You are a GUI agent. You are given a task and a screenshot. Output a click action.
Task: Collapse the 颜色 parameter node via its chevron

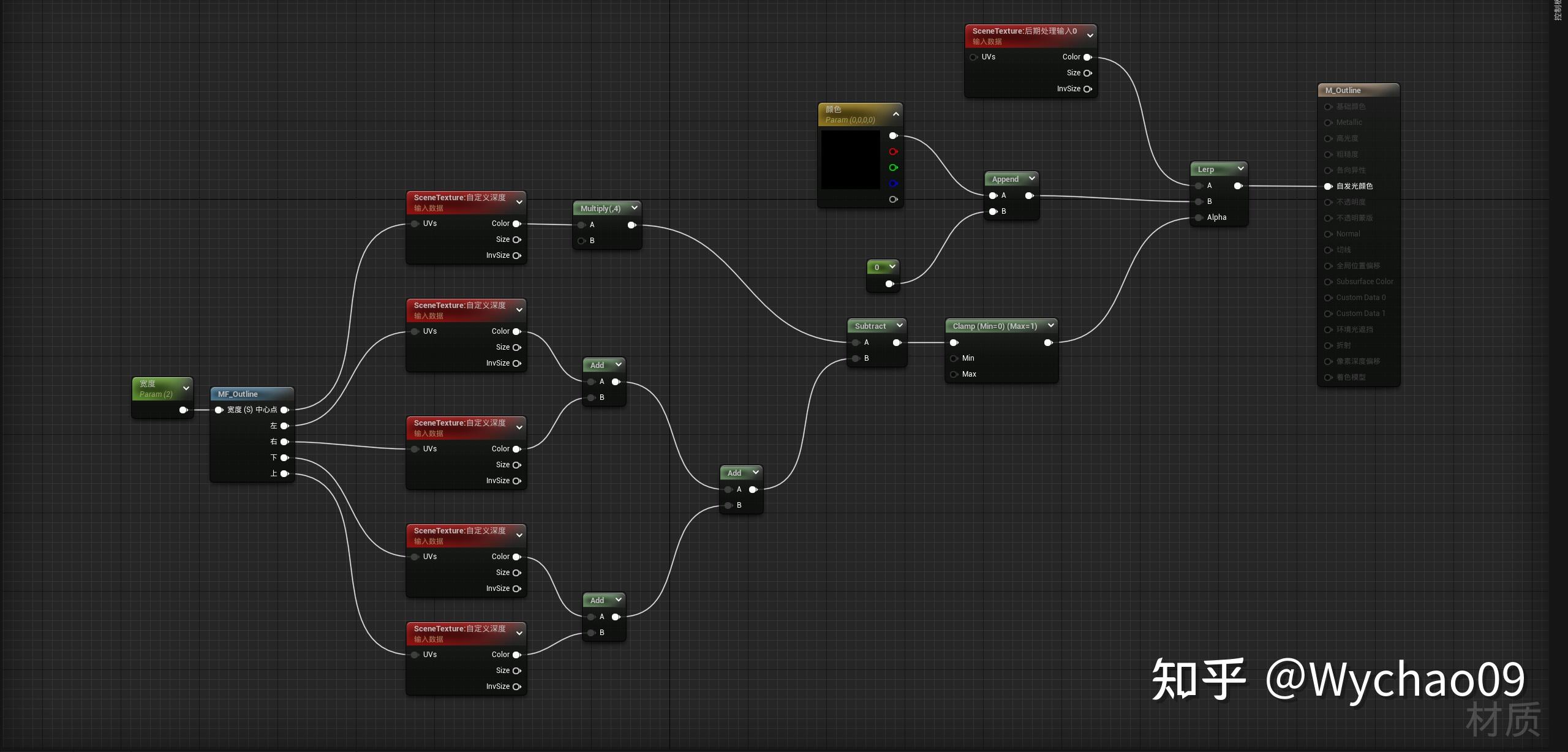click(896, 114)
